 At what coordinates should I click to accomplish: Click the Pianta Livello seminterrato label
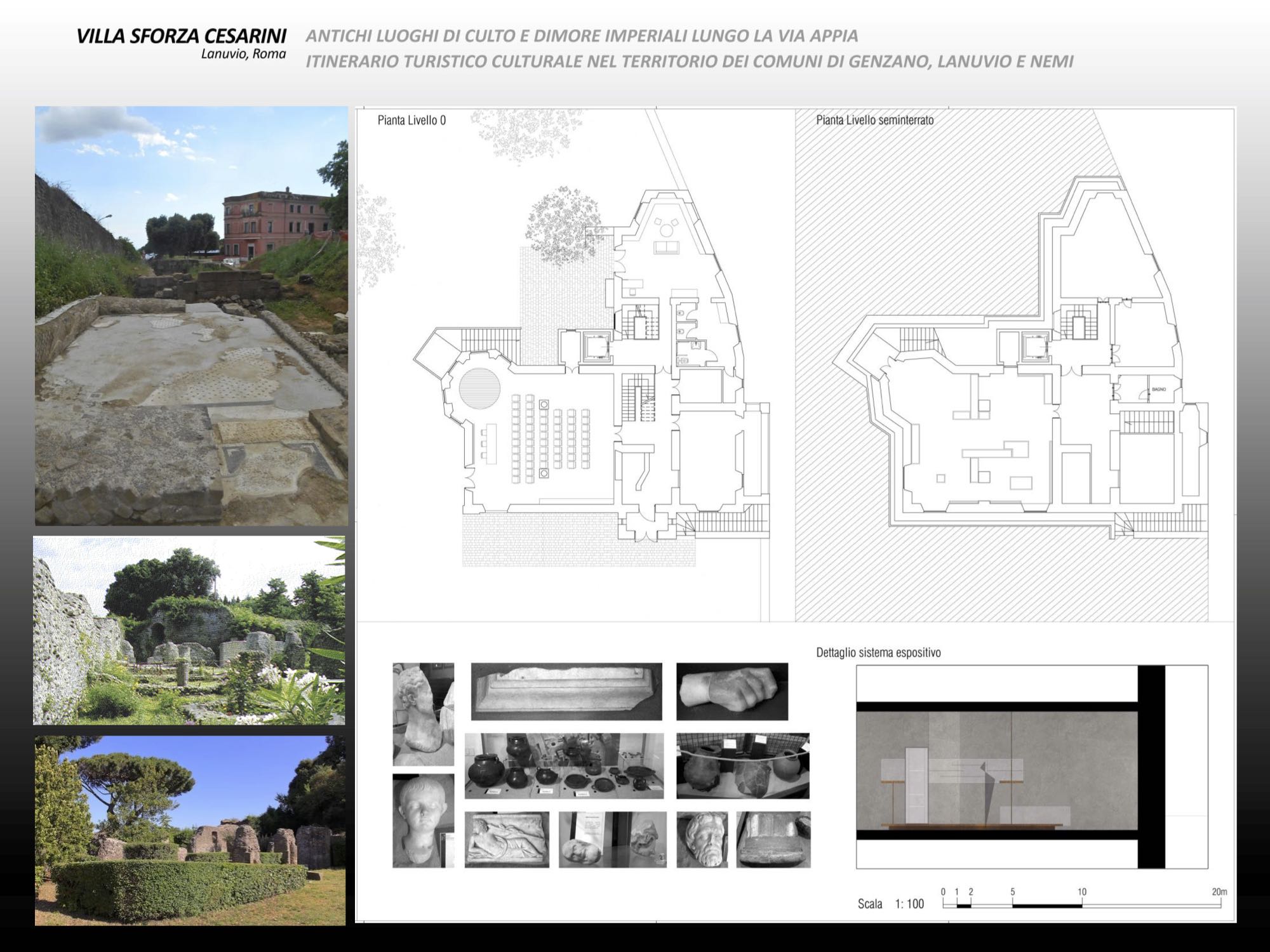point(874,120)
